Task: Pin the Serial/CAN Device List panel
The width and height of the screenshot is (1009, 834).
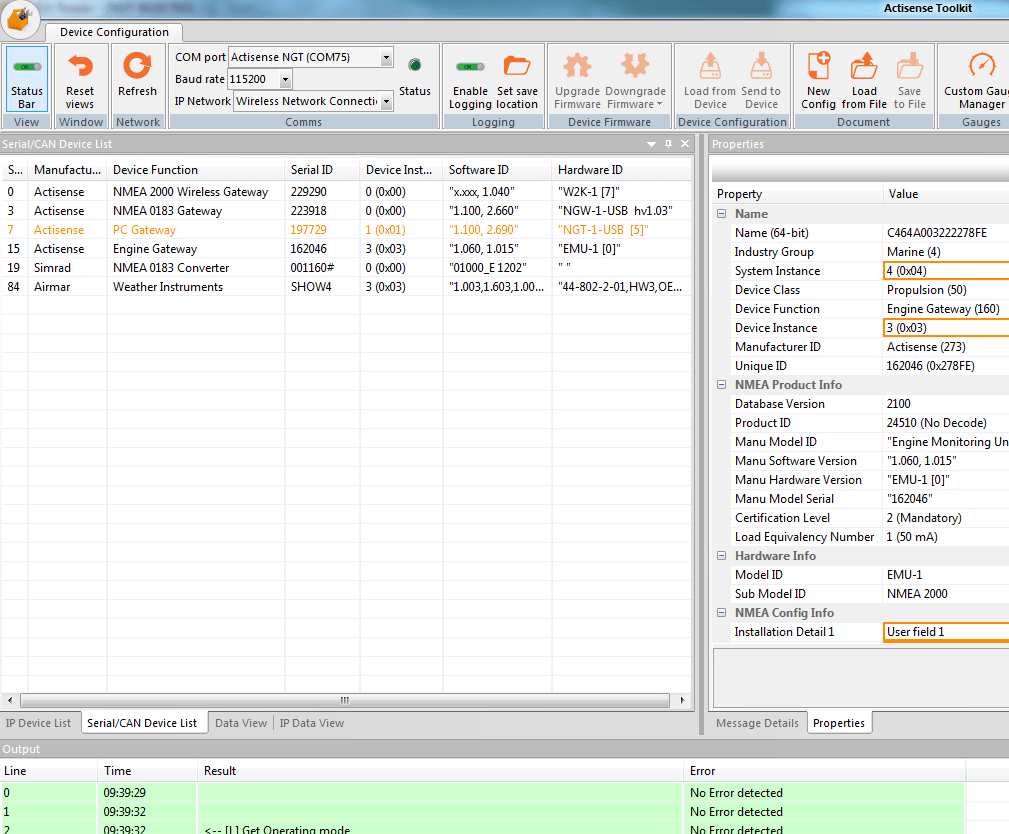Action: (x=669, y=144)
